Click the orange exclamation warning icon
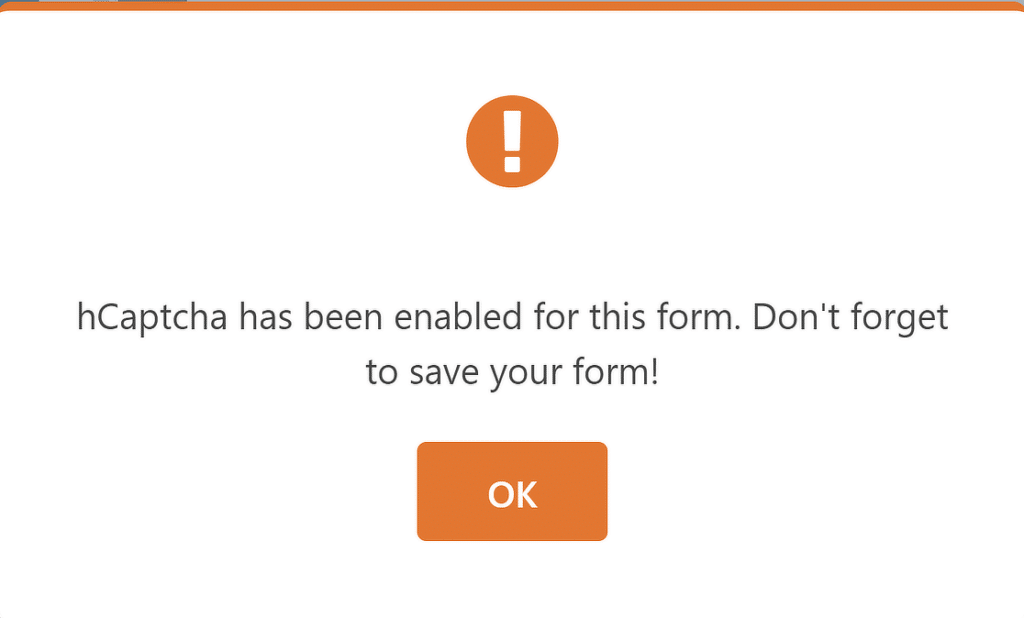 click(x=512, y=141)
